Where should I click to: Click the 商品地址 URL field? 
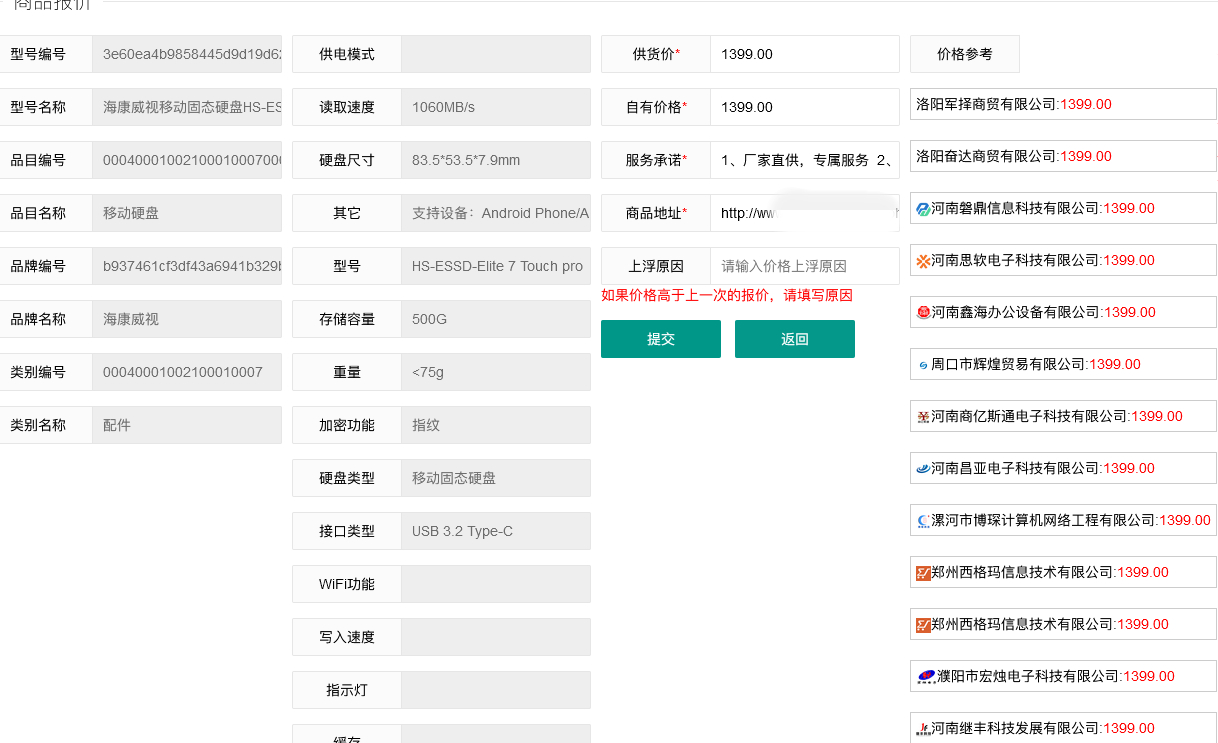(x=805, y=213)
